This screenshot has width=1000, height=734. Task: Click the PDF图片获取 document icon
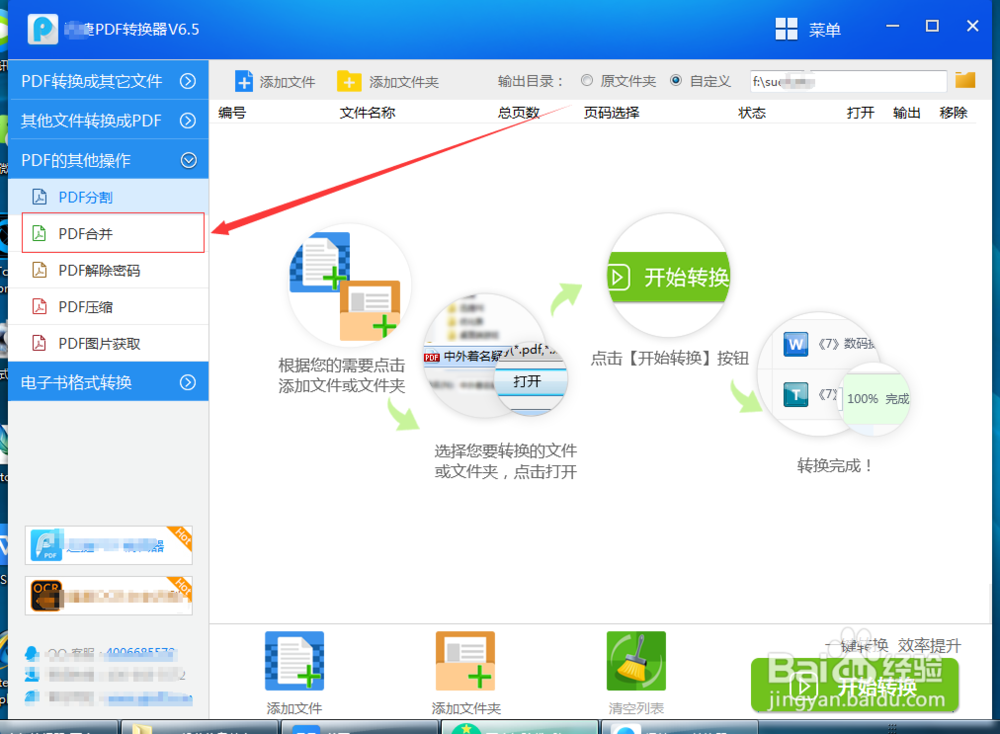pos(40,344)
